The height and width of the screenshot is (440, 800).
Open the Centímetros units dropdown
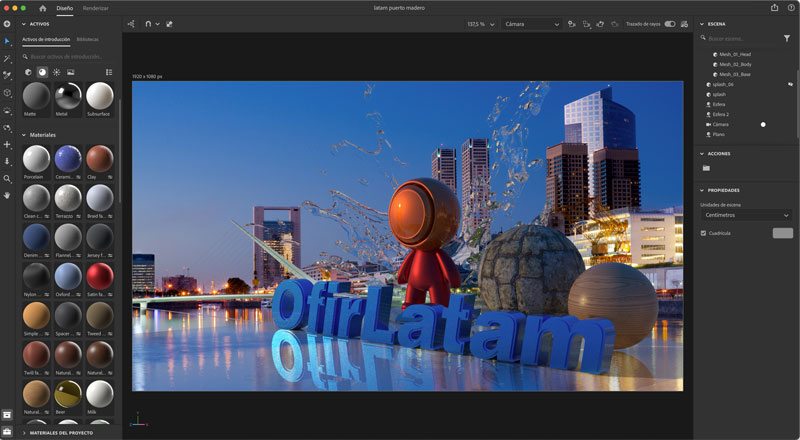tap(746, 215)
